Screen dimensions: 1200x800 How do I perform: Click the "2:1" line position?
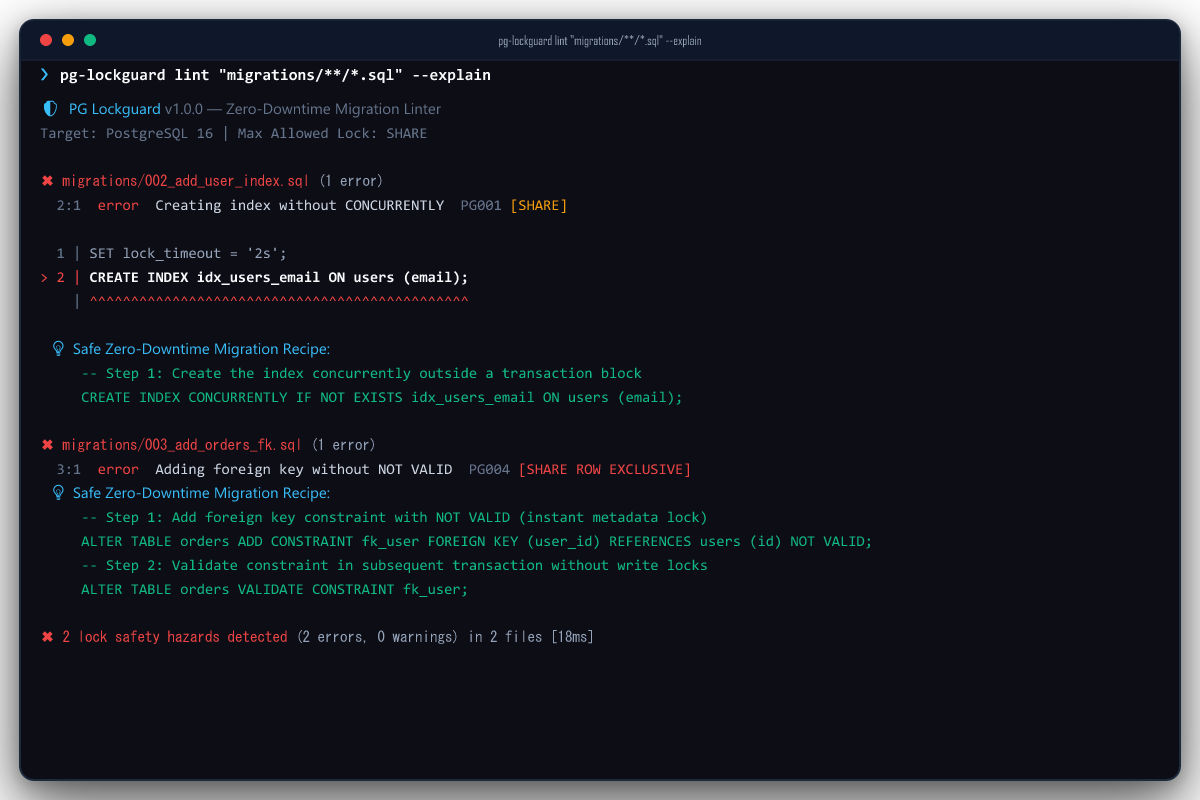pyautogui.click(x=69, y=205)
